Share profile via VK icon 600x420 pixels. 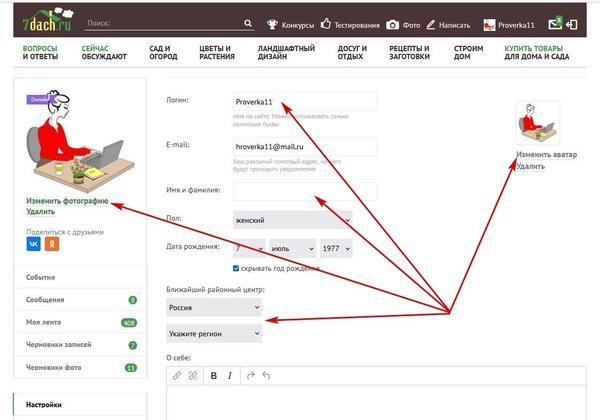coord(33,243)
